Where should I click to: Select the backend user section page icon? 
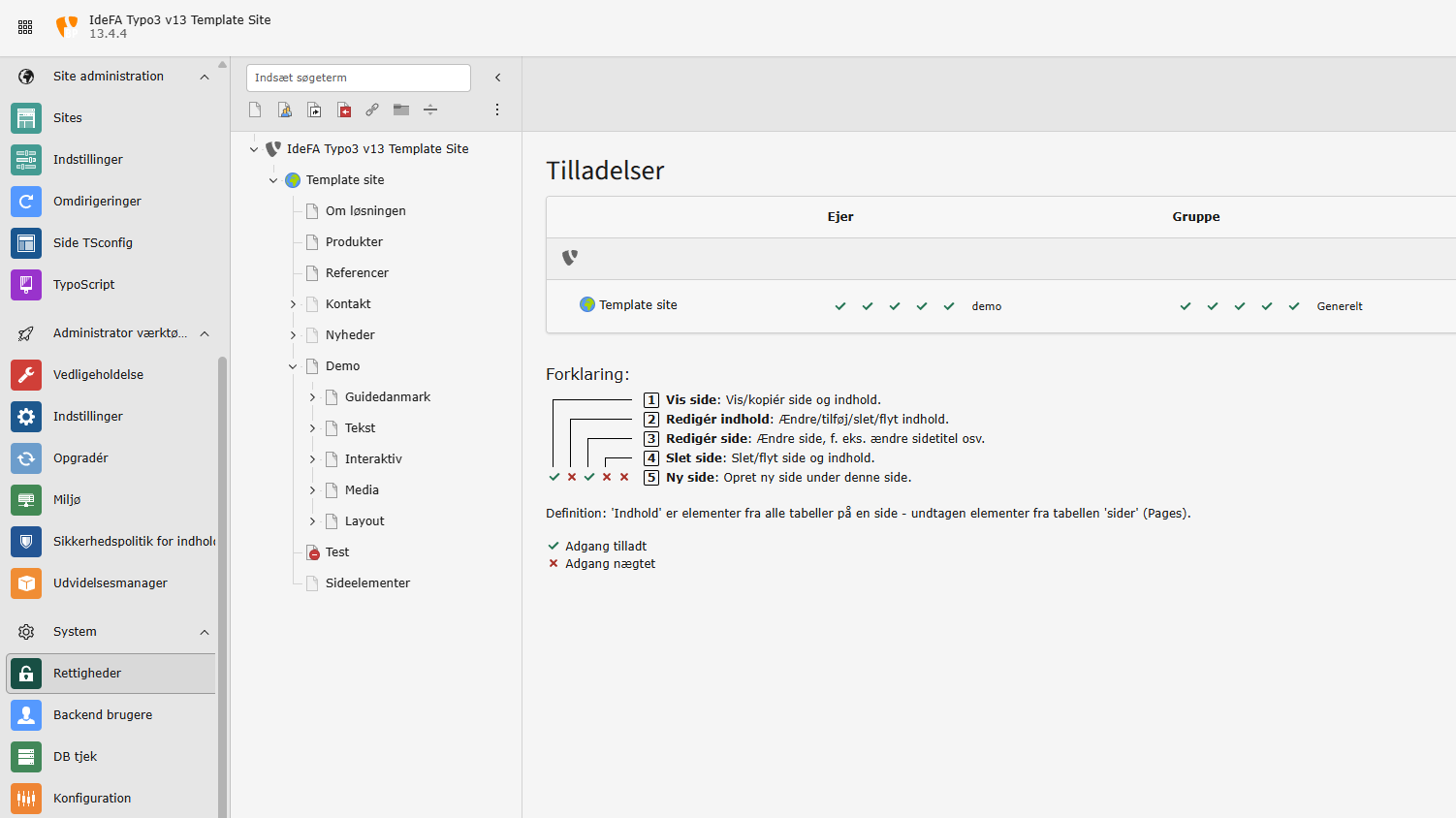tap(285, 110)
